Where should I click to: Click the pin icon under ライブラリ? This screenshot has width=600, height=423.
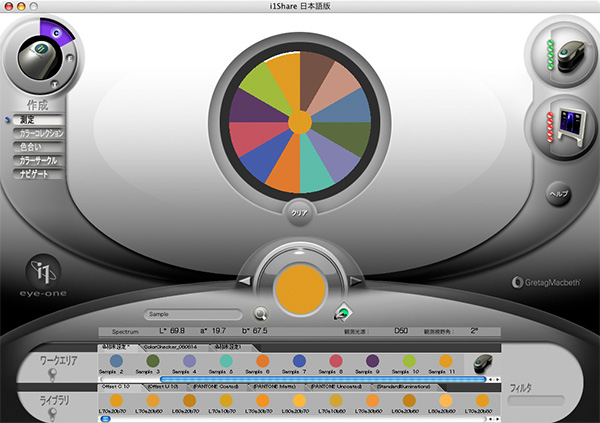pyautogui.click(x=52, y=415)
